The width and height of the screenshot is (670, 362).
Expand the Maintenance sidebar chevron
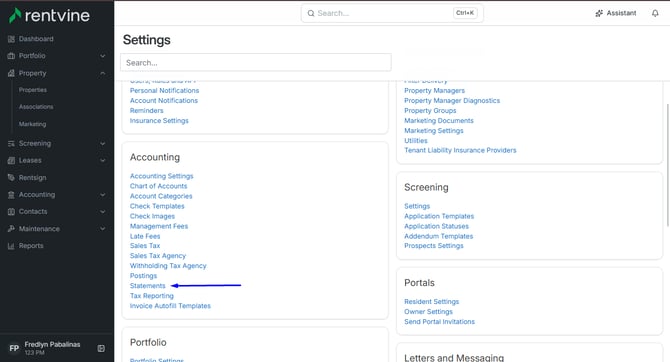coord(103,229)
